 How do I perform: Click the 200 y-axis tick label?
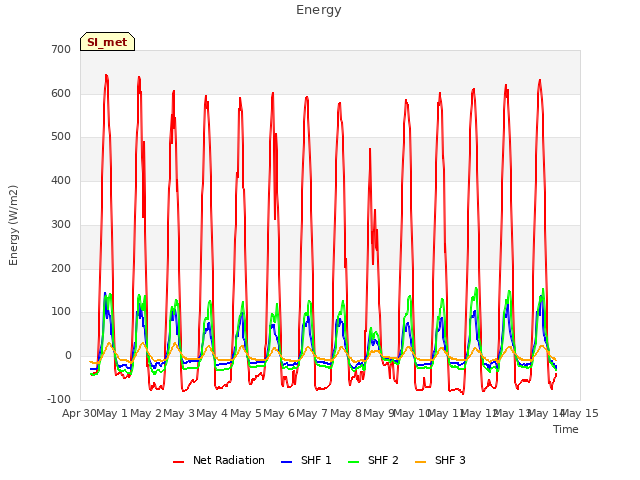pyautogui.click(x=61, y=269)
